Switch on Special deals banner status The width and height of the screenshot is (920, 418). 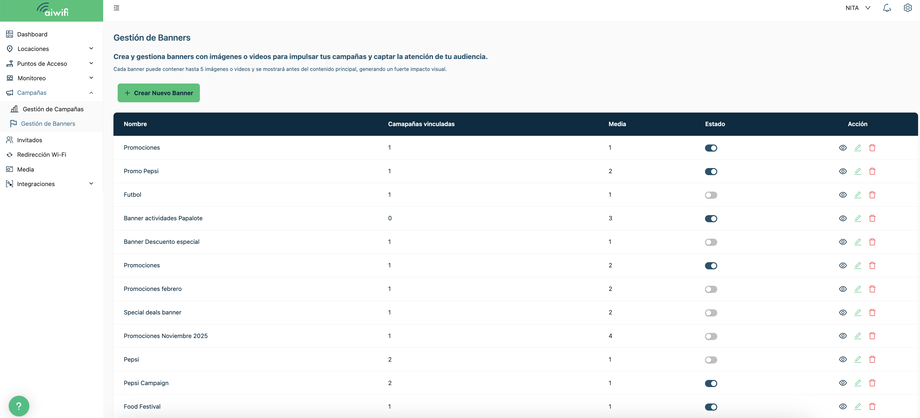coord(711,312)
